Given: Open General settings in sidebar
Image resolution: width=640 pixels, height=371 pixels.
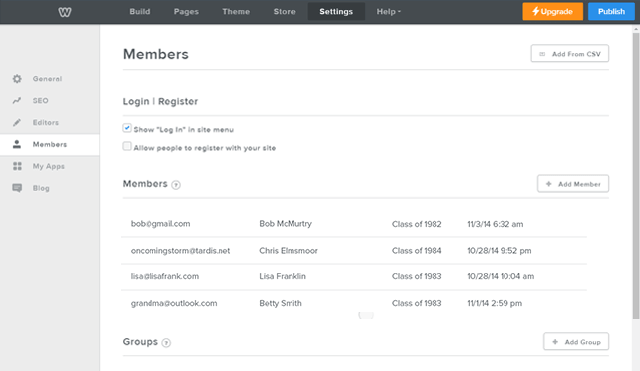Looking at the screenshot, I should point(50,79).
